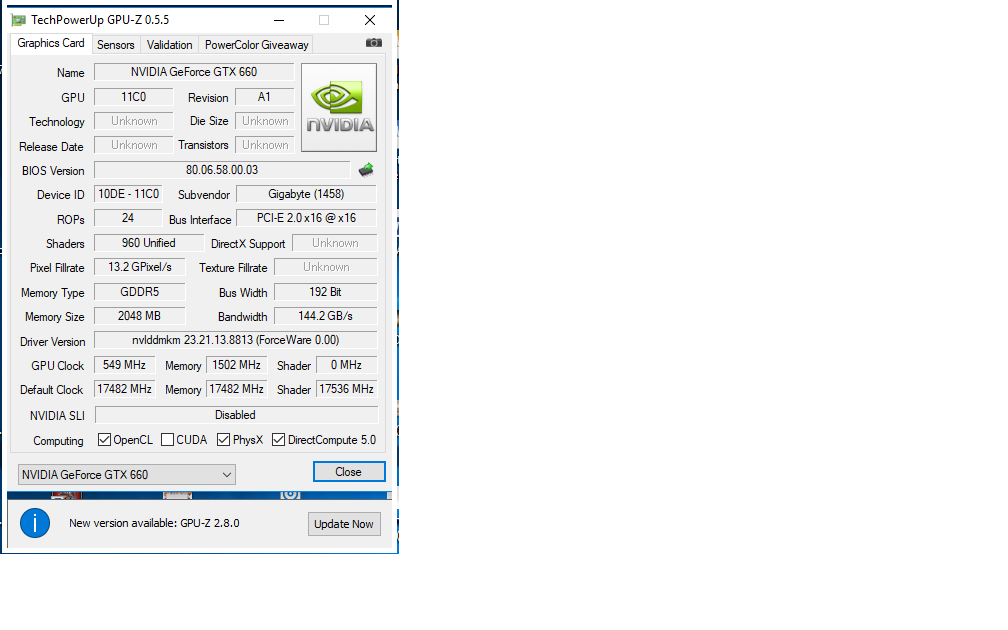The height and width of the screenshot is (630, 1008).
Task: Click the Bus Width value 192 Bit
Action: [x=325, y=292]
